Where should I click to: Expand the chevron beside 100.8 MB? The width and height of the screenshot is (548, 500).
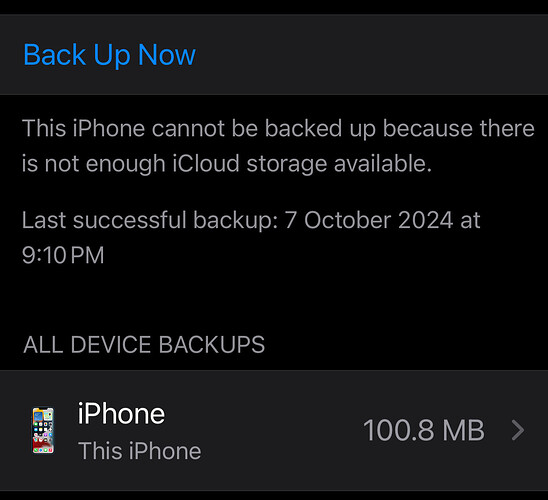[x=518, y=430]
